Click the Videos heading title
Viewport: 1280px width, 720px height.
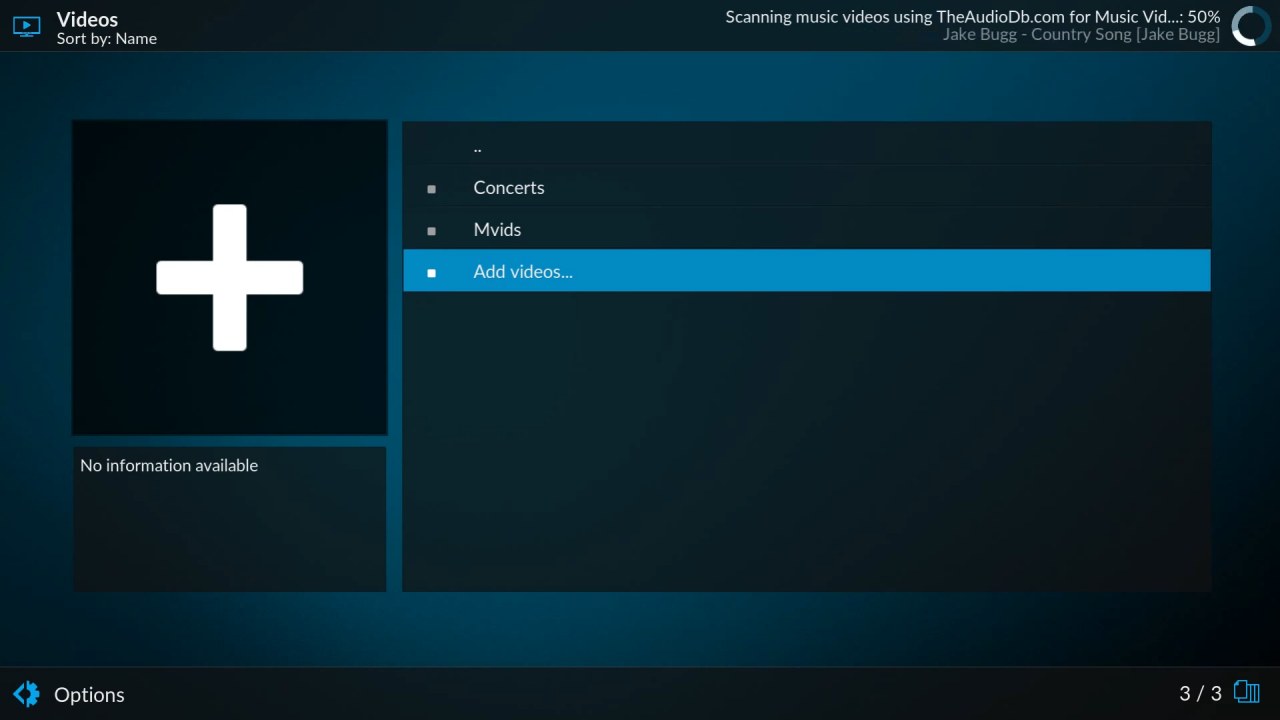tap(87, 19)
